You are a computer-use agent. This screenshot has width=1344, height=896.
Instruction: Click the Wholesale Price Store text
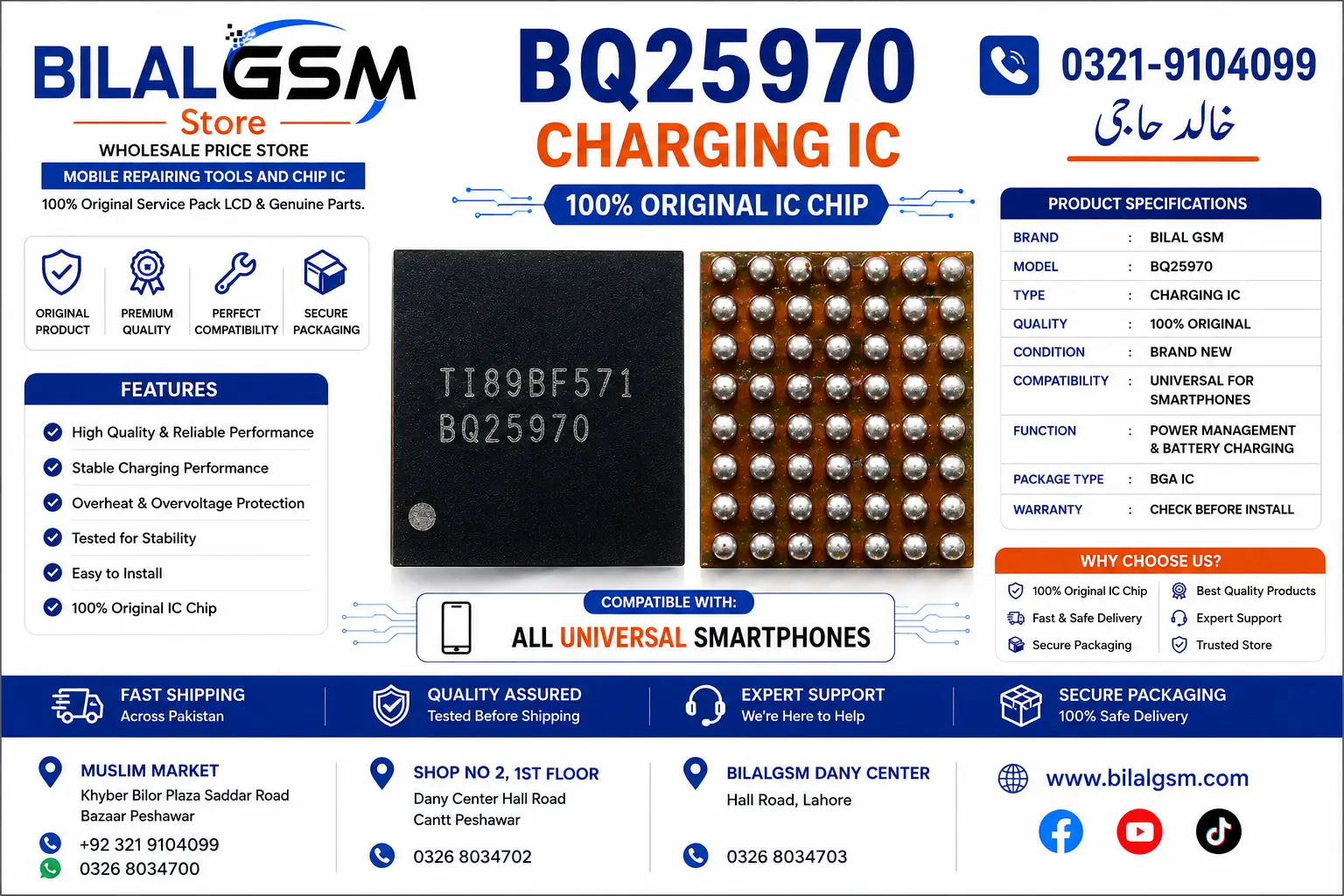click(204, 150)
